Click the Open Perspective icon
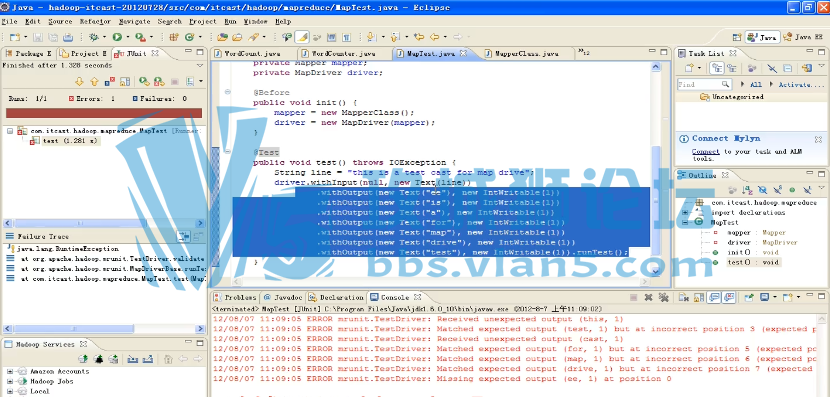The image size is (830, 397). coord(737,37)
